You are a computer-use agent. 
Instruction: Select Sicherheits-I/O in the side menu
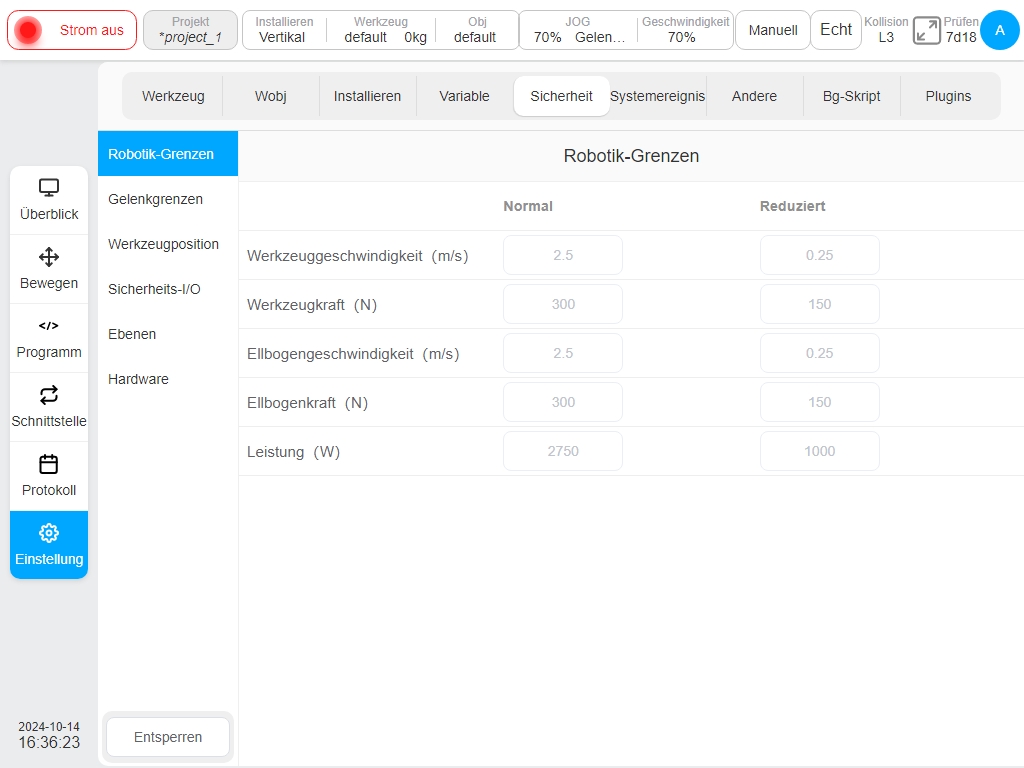click(x=168, y=289)
